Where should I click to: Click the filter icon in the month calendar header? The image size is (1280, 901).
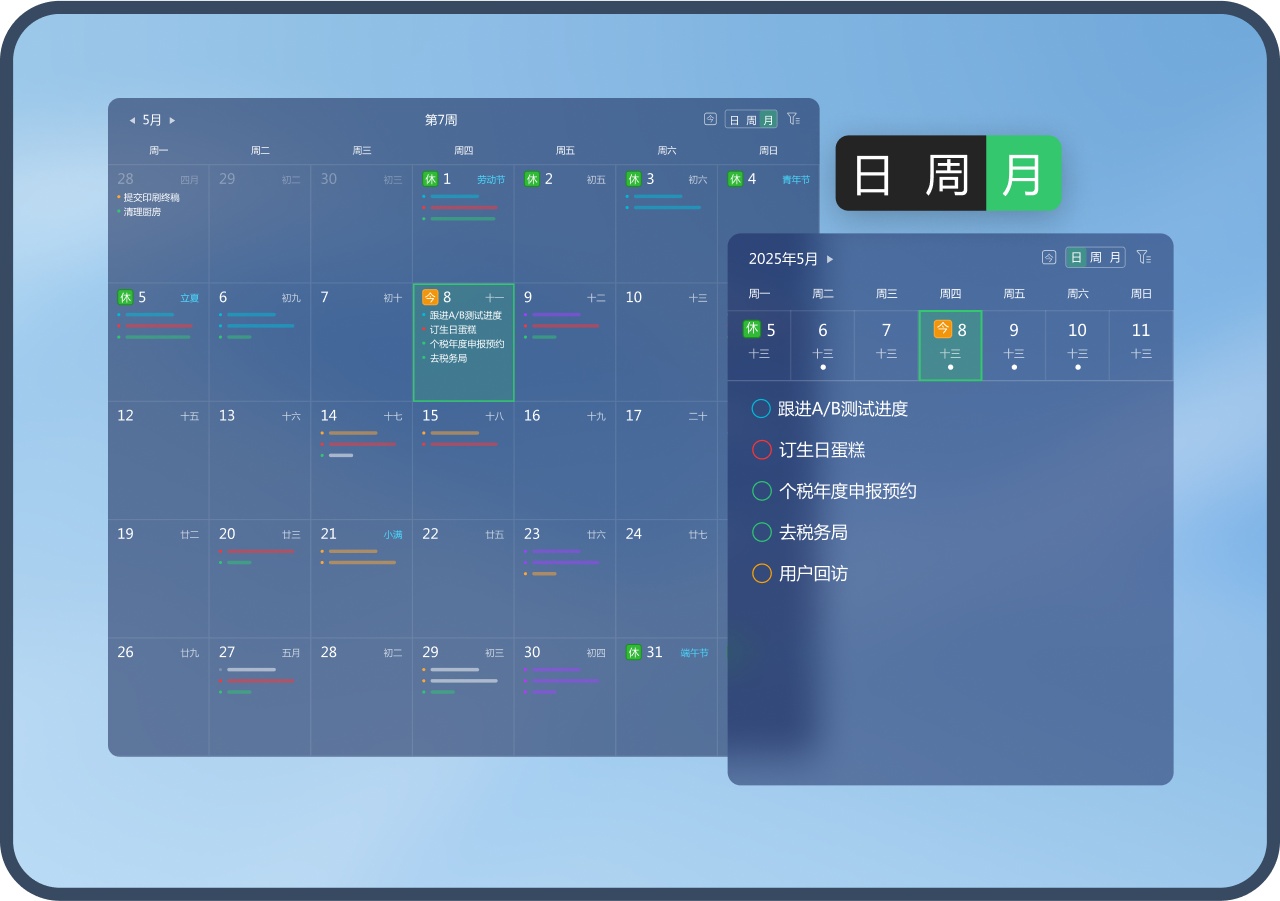[x=793, y=119]
